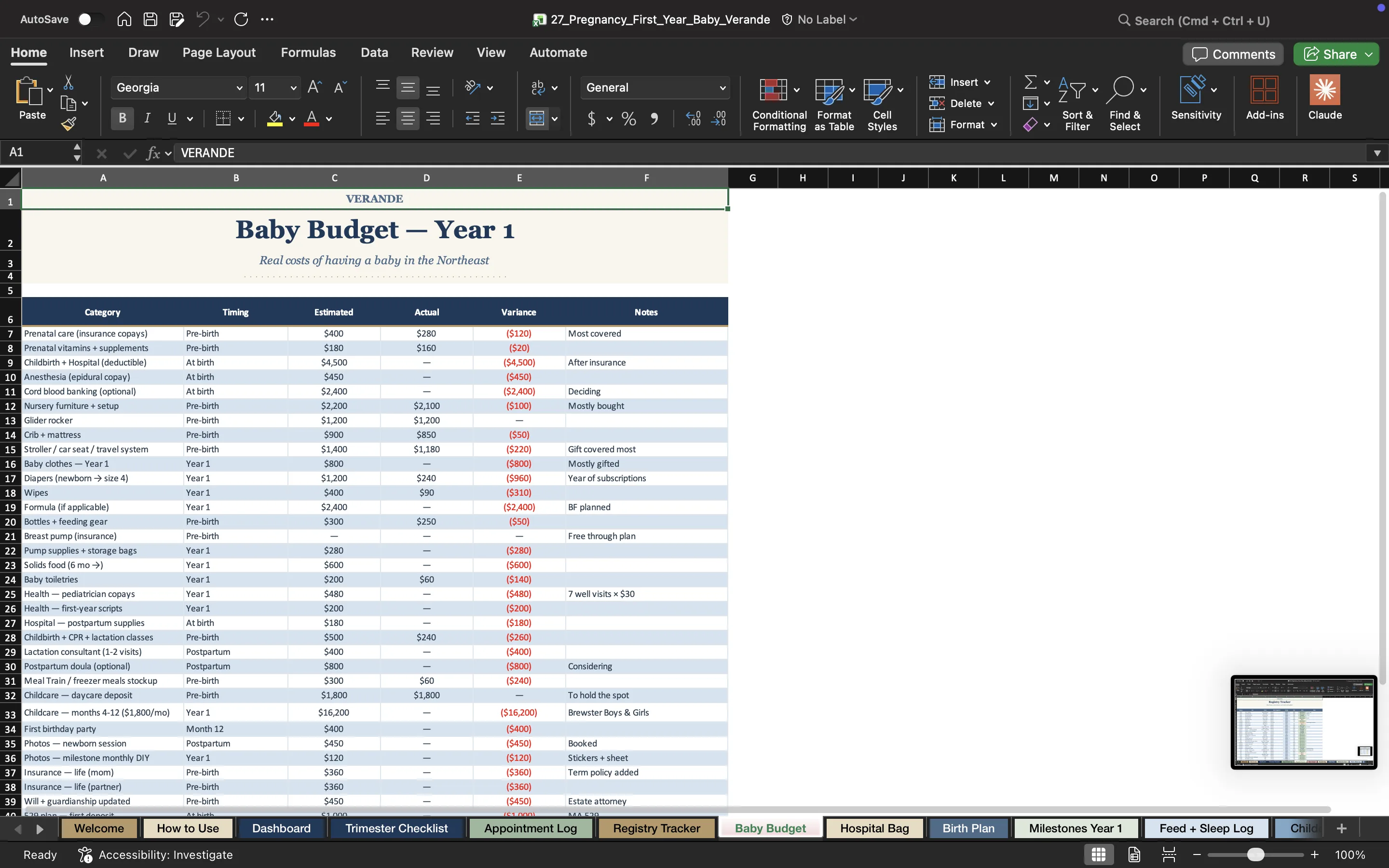Open the Georgia font name dropdown
1389x868 pixels.
click(x=239, y=88)
